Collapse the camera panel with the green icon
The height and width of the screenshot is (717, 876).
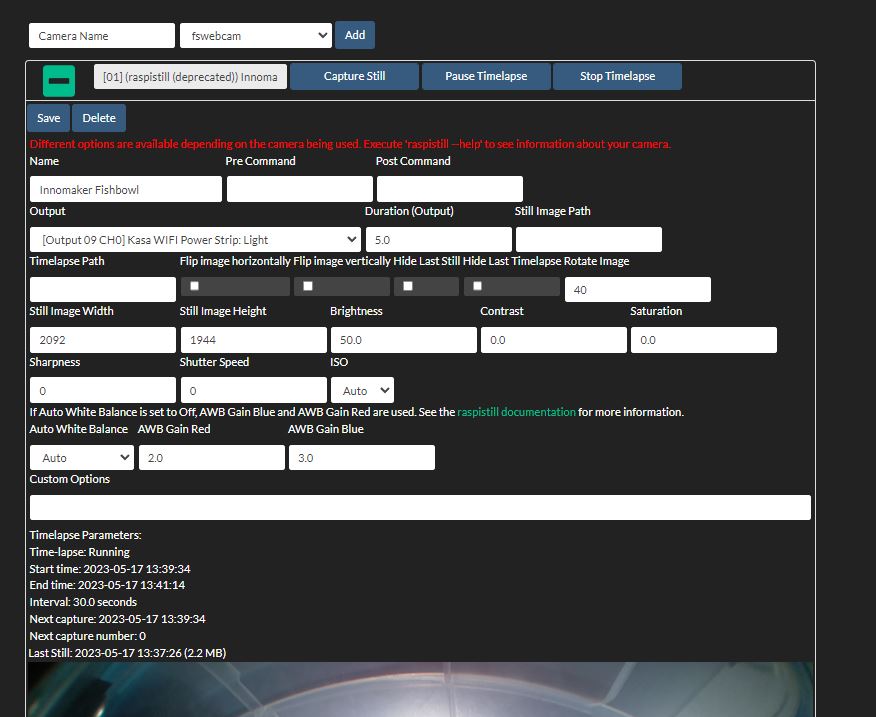pyautogui.click(x=59, y=76)
